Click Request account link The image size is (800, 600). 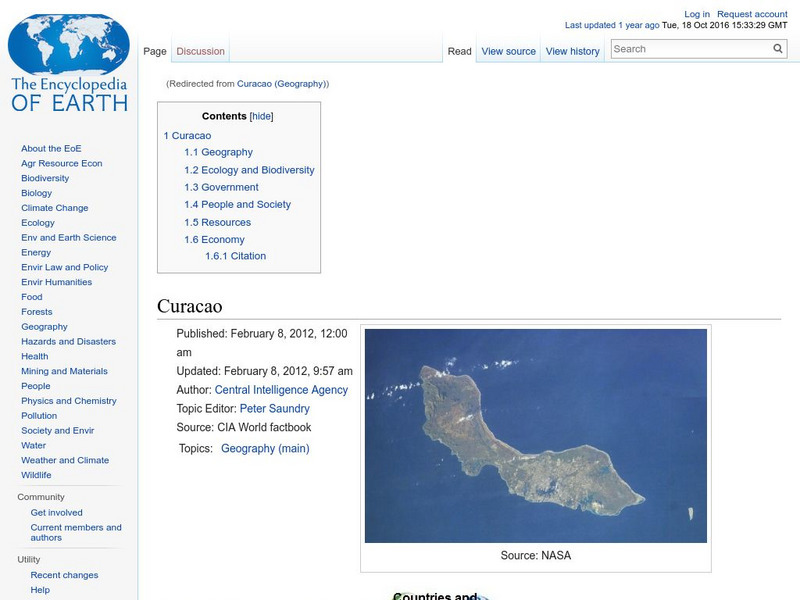point(752,14)
